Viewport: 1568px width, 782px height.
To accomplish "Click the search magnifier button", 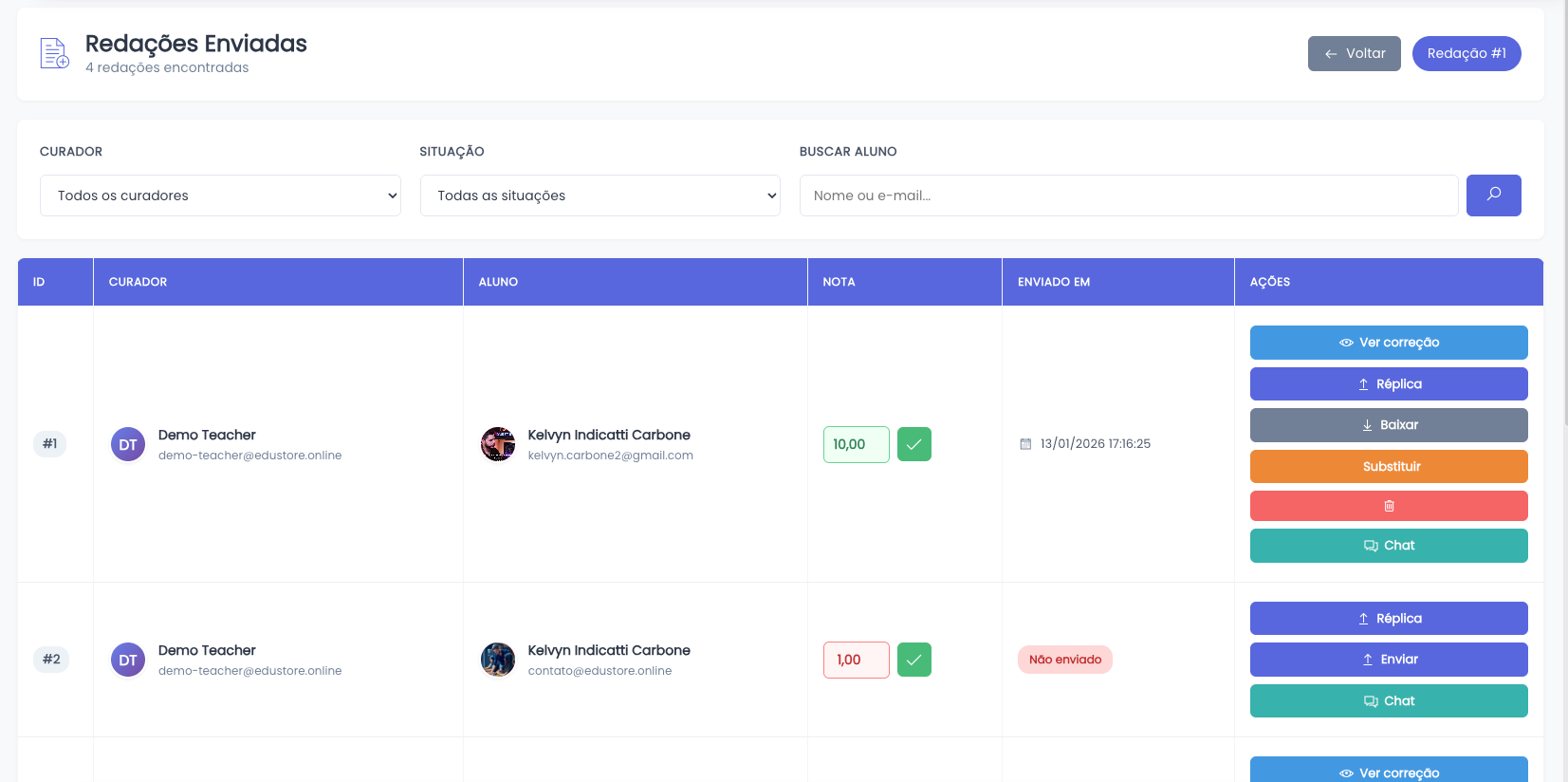I will coord(1493,195).
